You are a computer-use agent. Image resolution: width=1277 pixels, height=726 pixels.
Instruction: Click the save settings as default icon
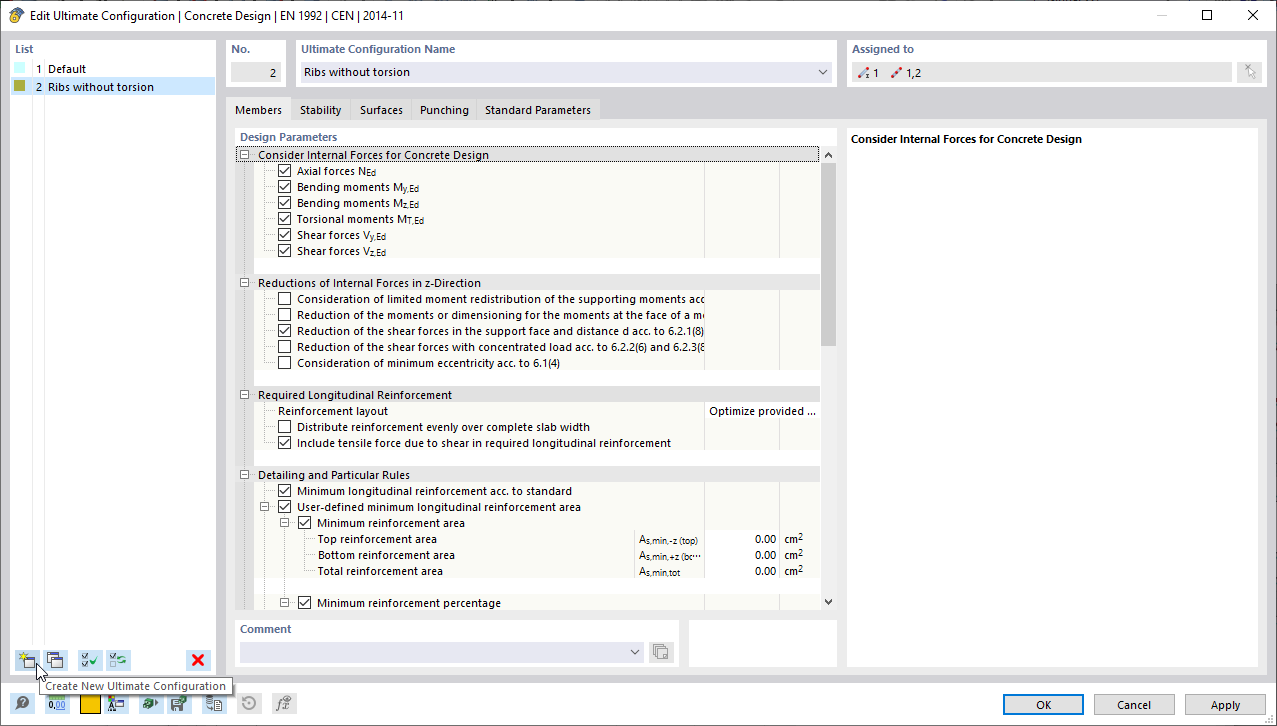click(179, 704)
